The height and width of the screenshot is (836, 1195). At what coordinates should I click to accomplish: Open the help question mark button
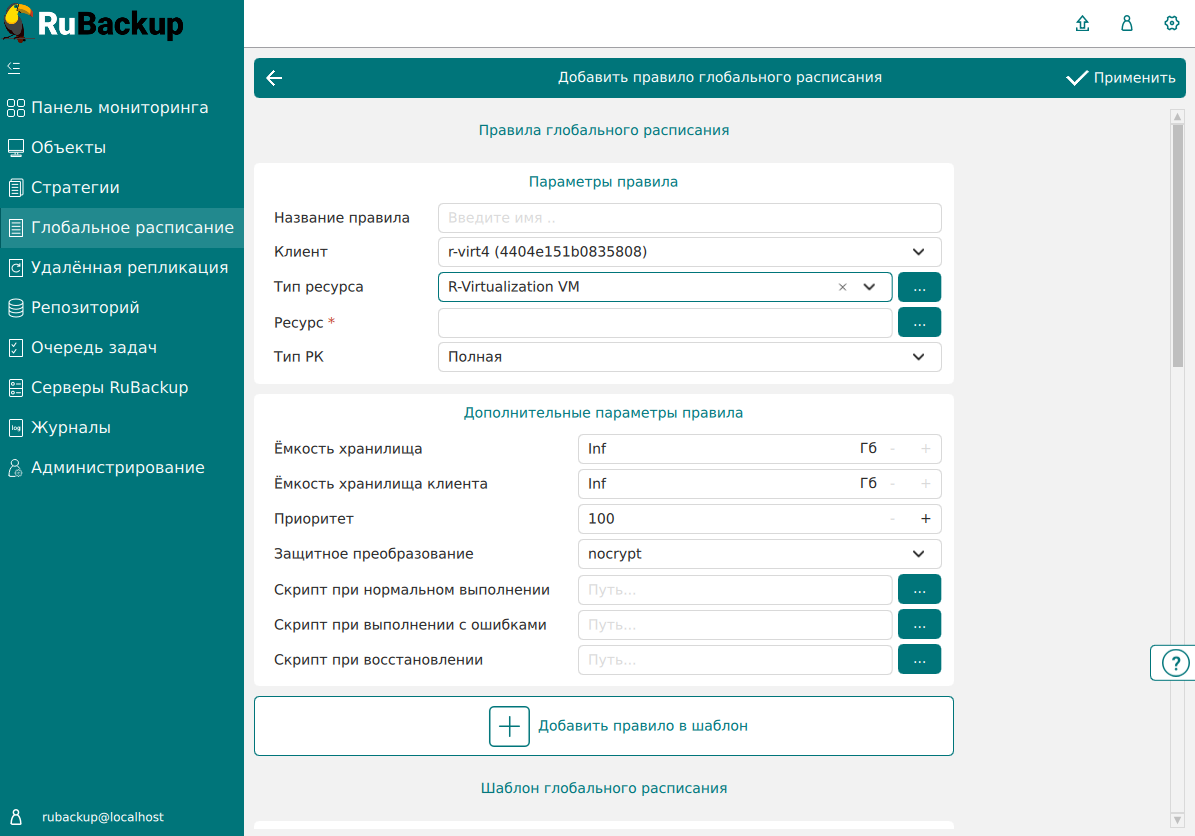pos(1174,663)
